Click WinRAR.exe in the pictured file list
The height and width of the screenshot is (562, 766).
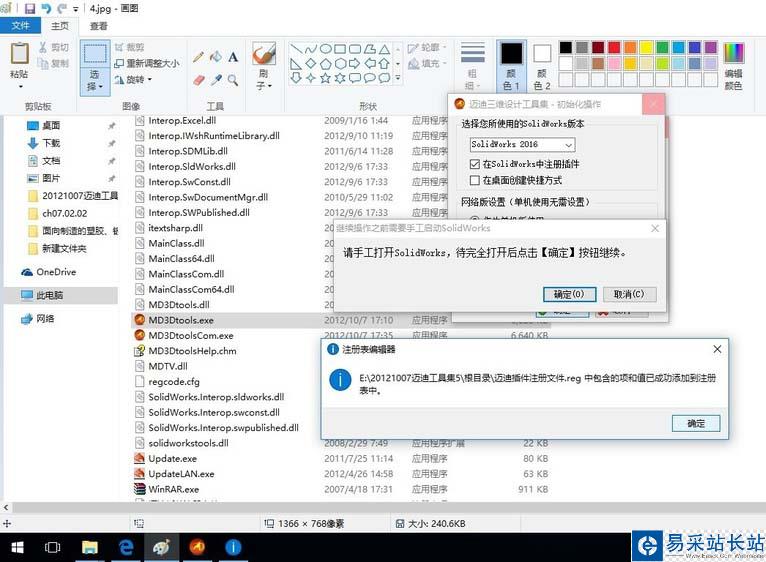point(173,489)
